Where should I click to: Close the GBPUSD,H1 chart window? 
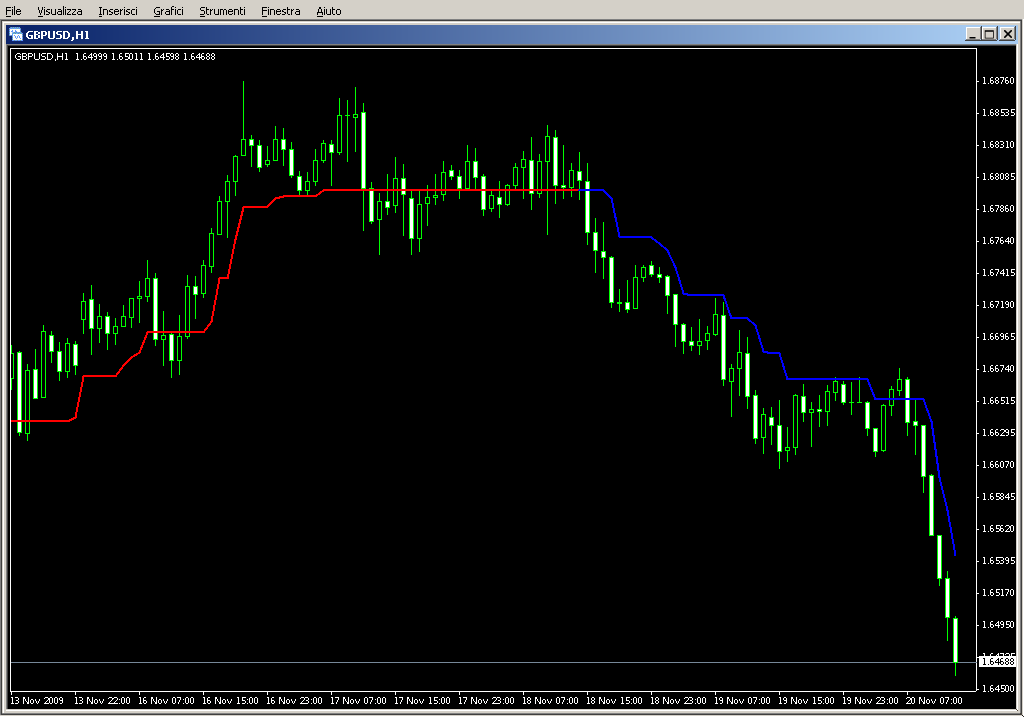click(1008, 34)
